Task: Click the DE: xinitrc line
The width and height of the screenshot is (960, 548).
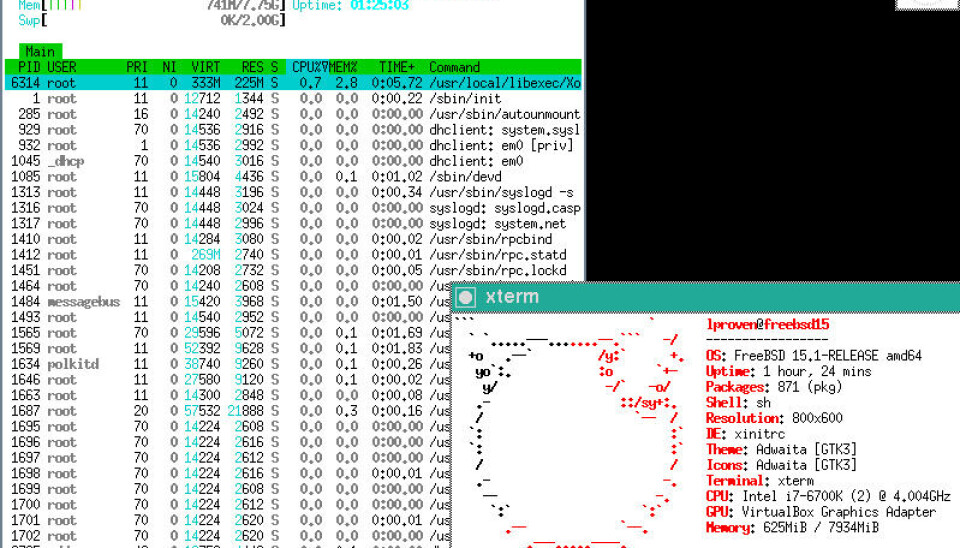Action: (746, 434)
